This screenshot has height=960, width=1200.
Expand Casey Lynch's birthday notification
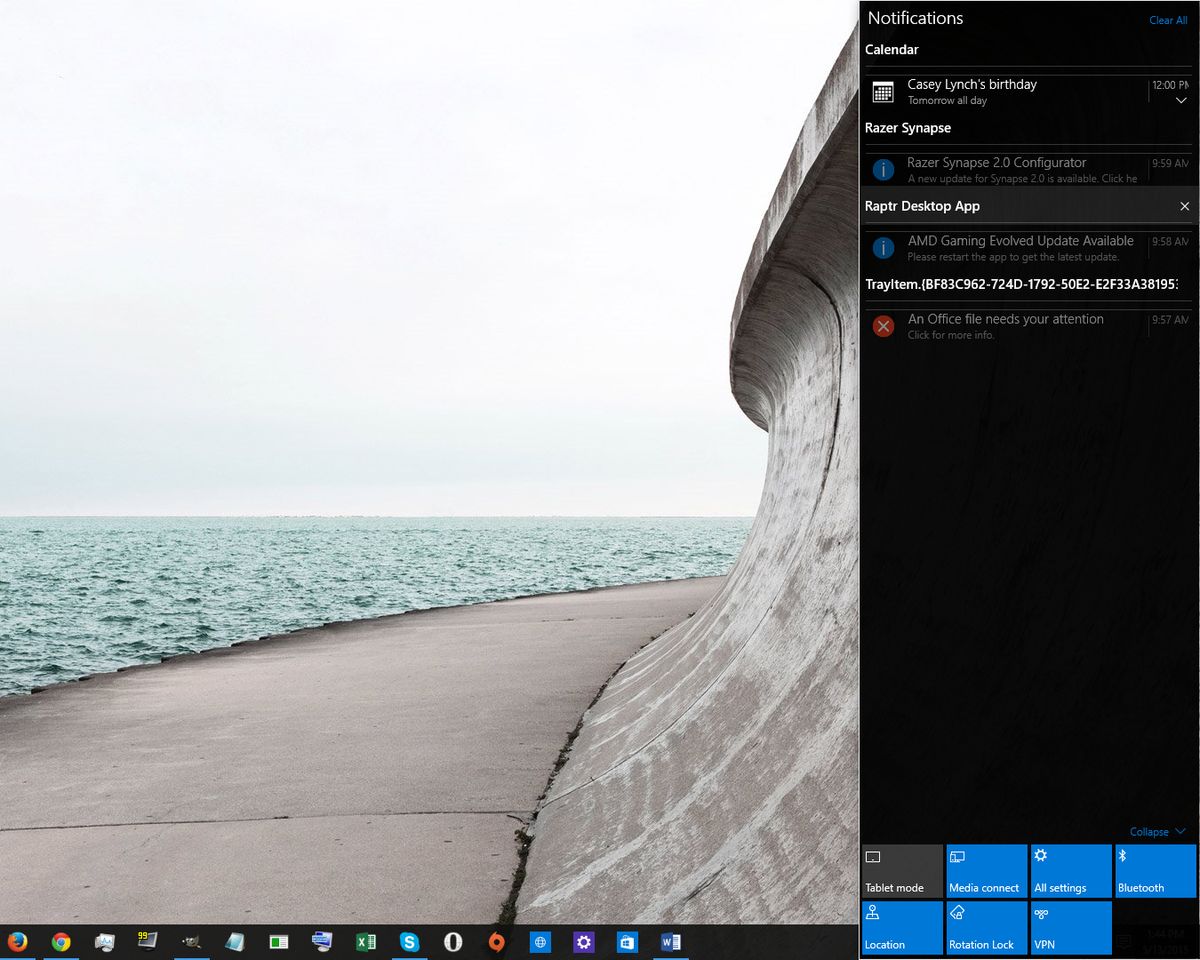[x=1181, y=100]
